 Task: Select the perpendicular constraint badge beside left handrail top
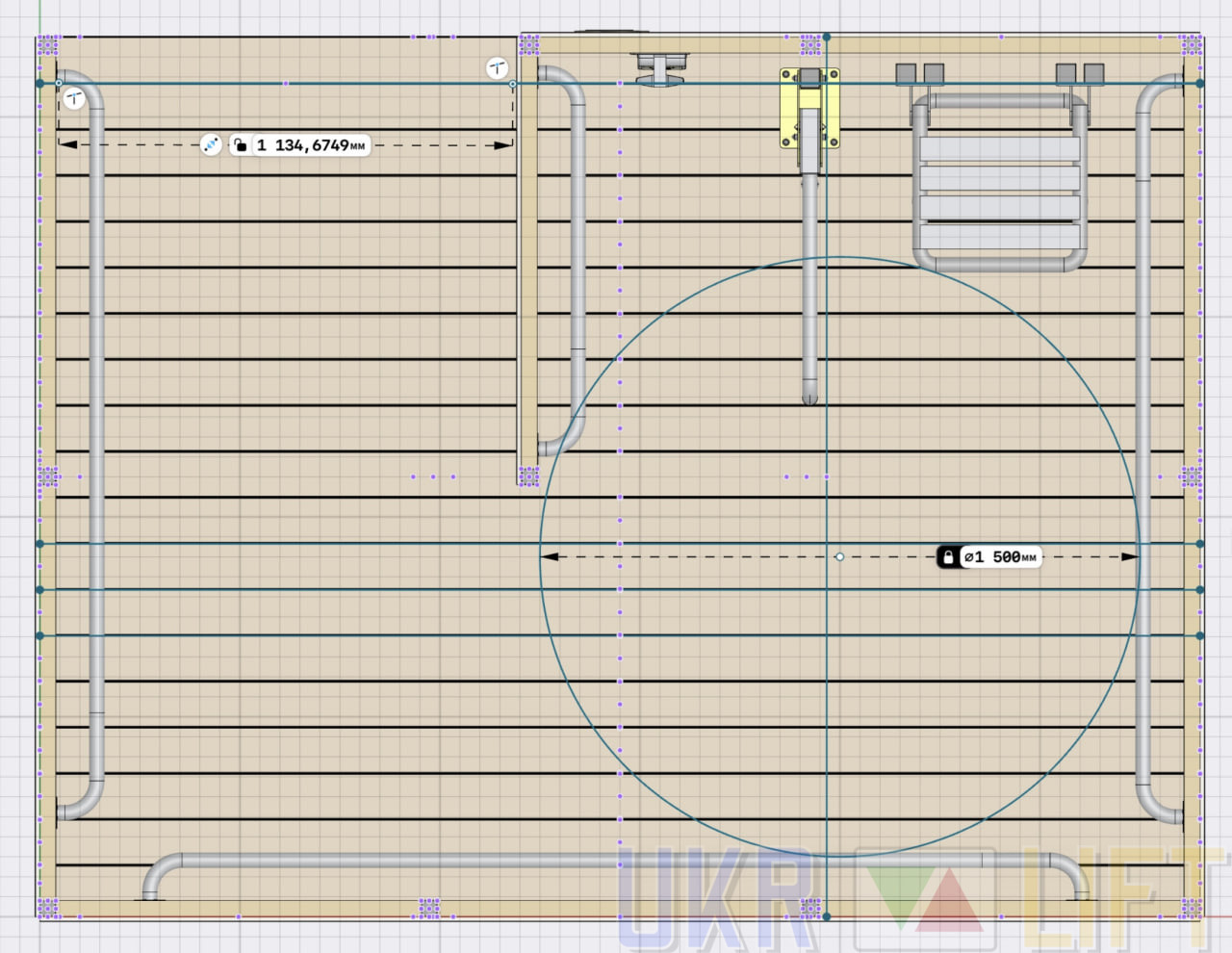pos(74,99)
